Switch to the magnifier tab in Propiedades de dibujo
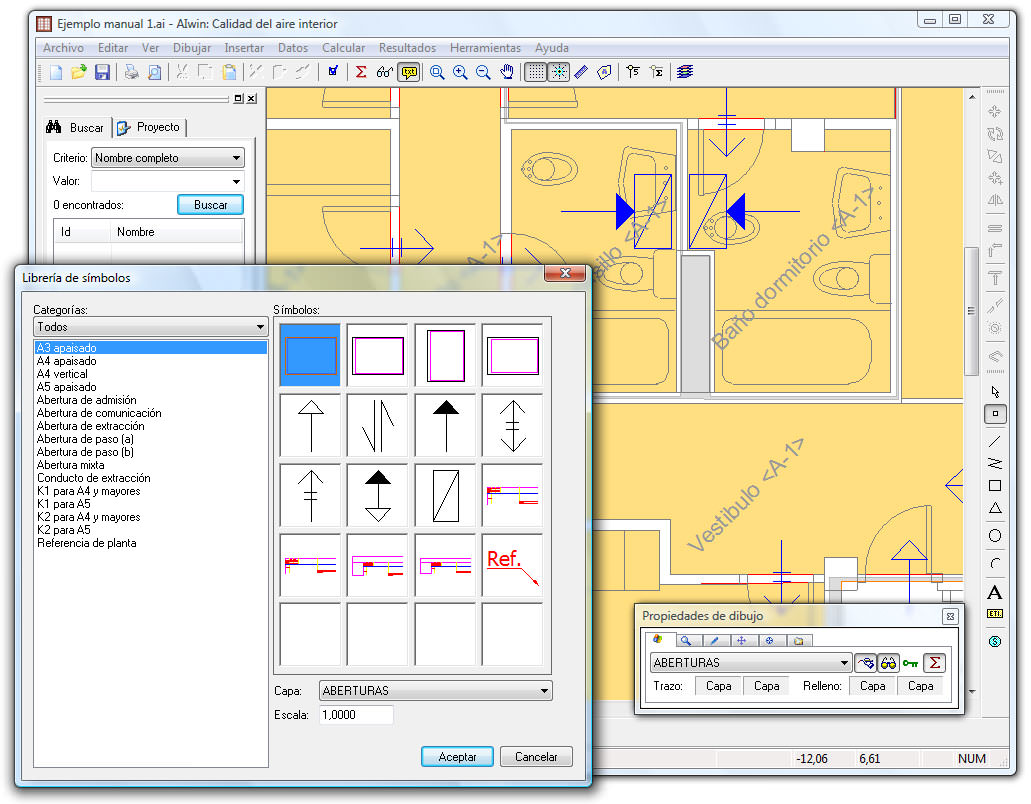The height and width of the screenshot is (804, 1031). [686, 640]
